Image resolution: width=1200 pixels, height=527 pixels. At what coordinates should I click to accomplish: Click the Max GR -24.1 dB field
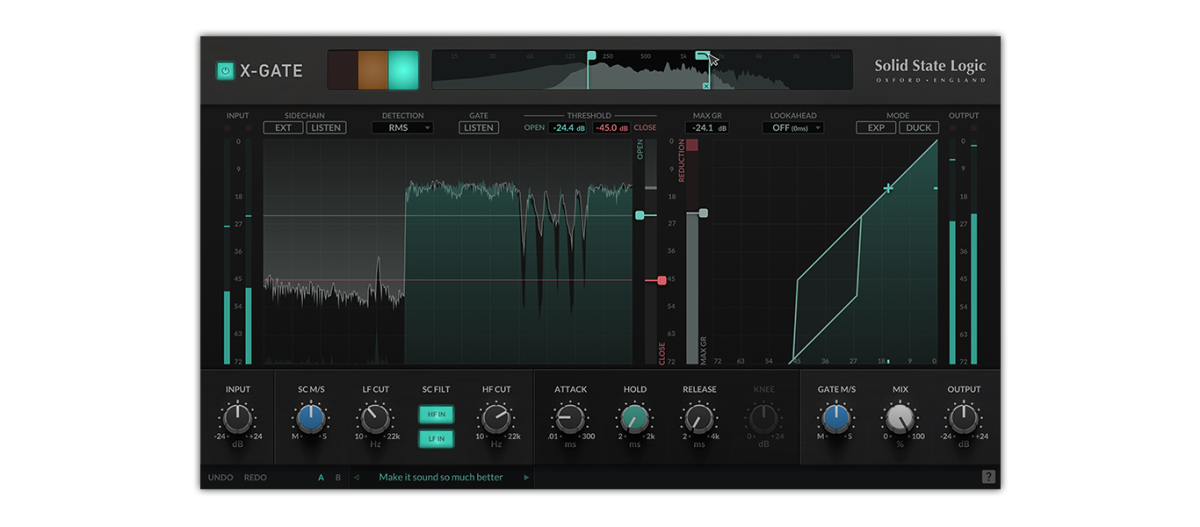[x=707, y=128]
